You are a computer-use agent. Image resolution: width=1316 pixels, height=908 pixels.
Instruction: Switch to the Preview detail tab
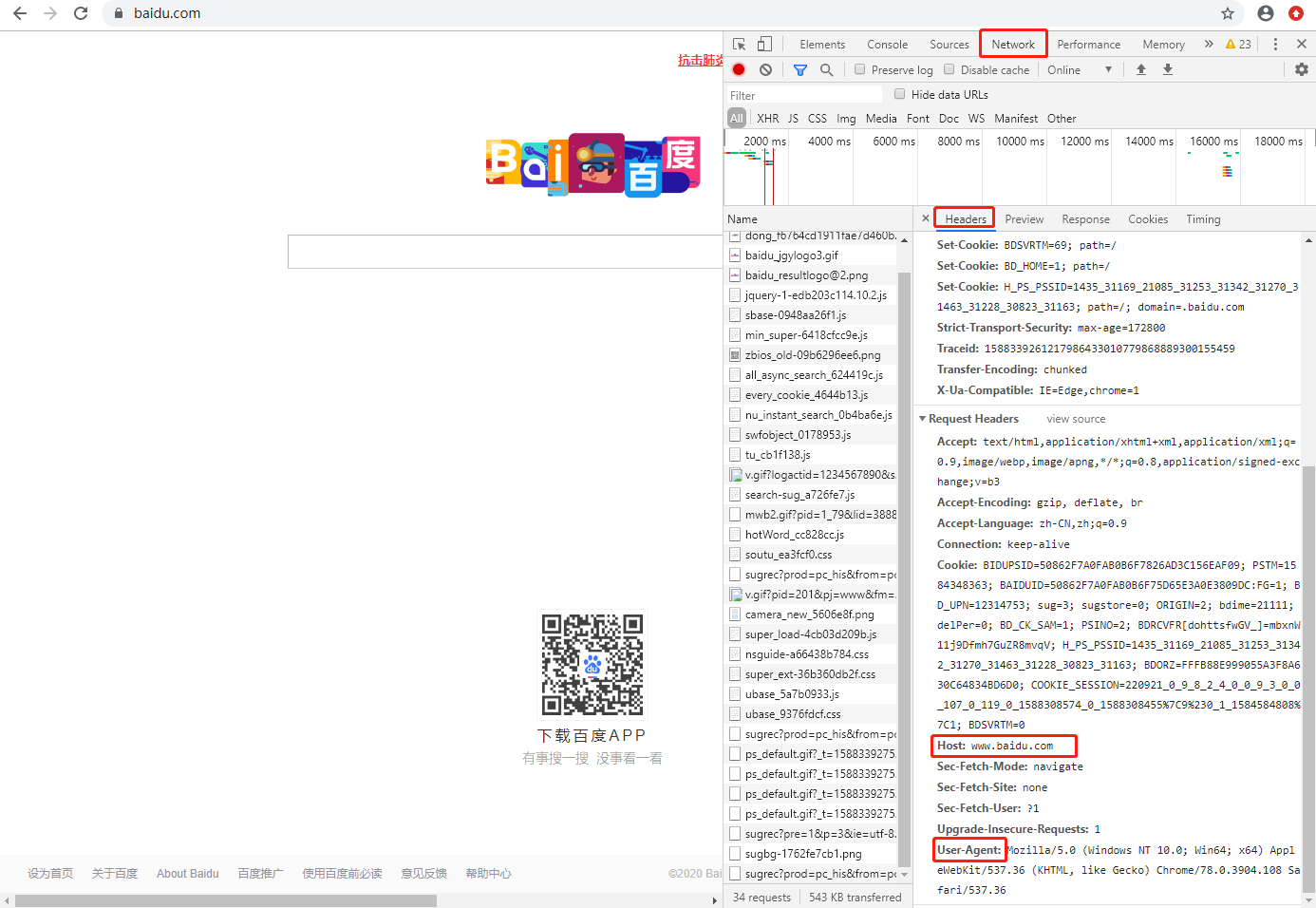click(1025, 219)
